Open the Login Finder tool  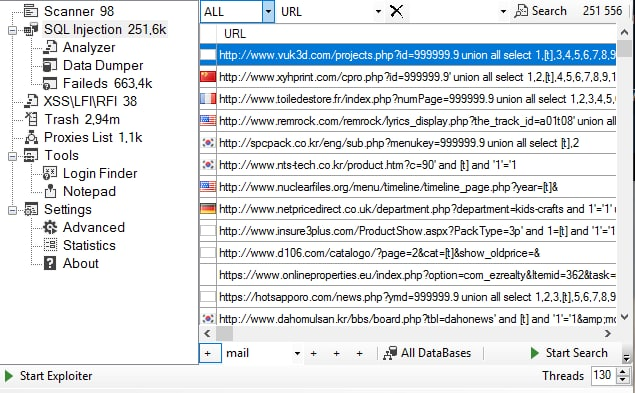coord(100,173)
